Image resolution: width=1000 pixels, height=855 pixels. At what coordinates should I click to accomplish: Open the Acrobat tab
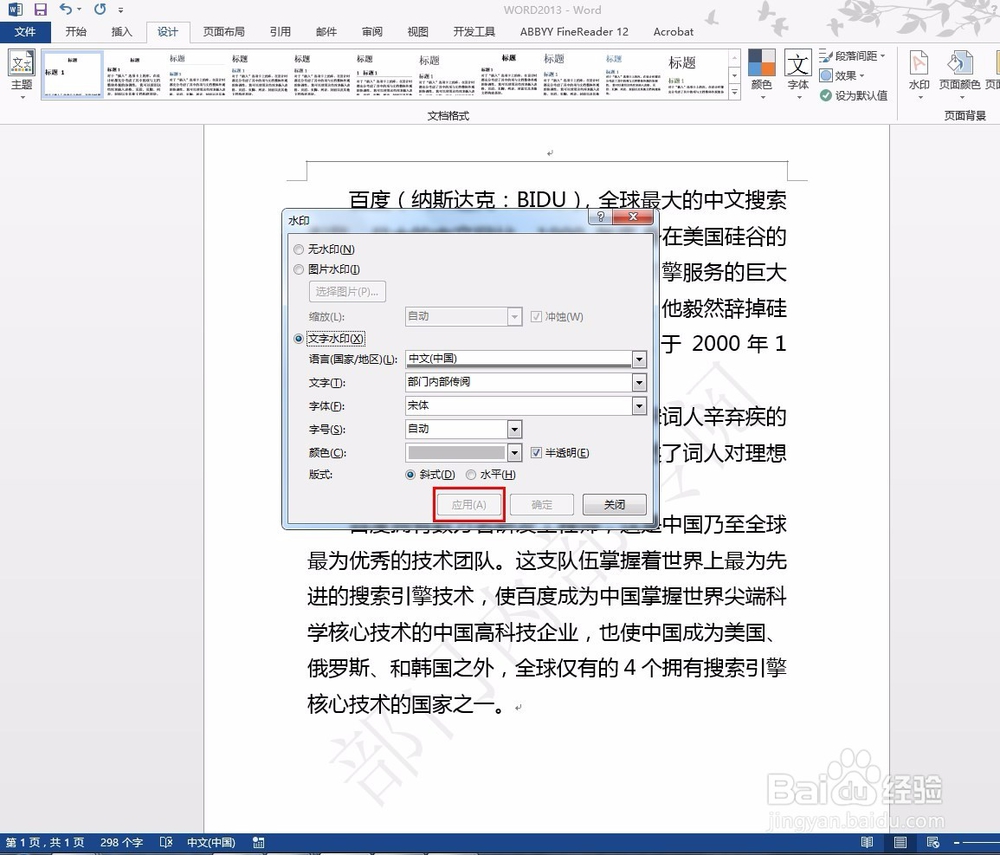673,32
